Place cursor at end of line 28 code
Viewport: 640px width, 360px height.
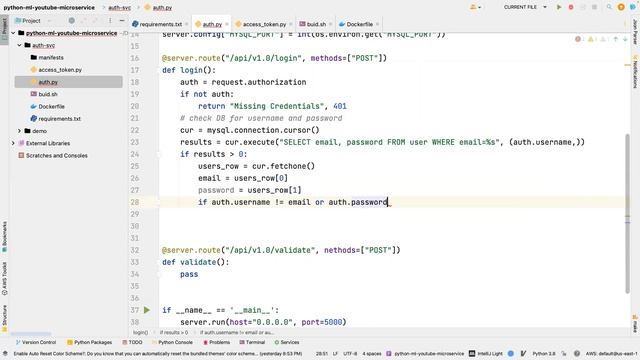pos(388,202)
